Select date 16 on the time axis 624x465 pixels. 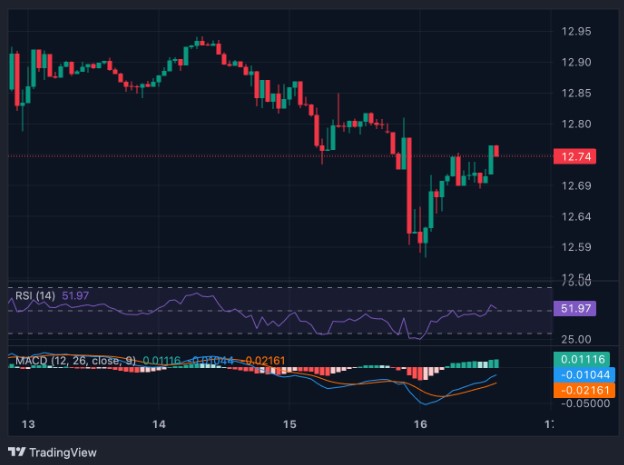(420, 424)
